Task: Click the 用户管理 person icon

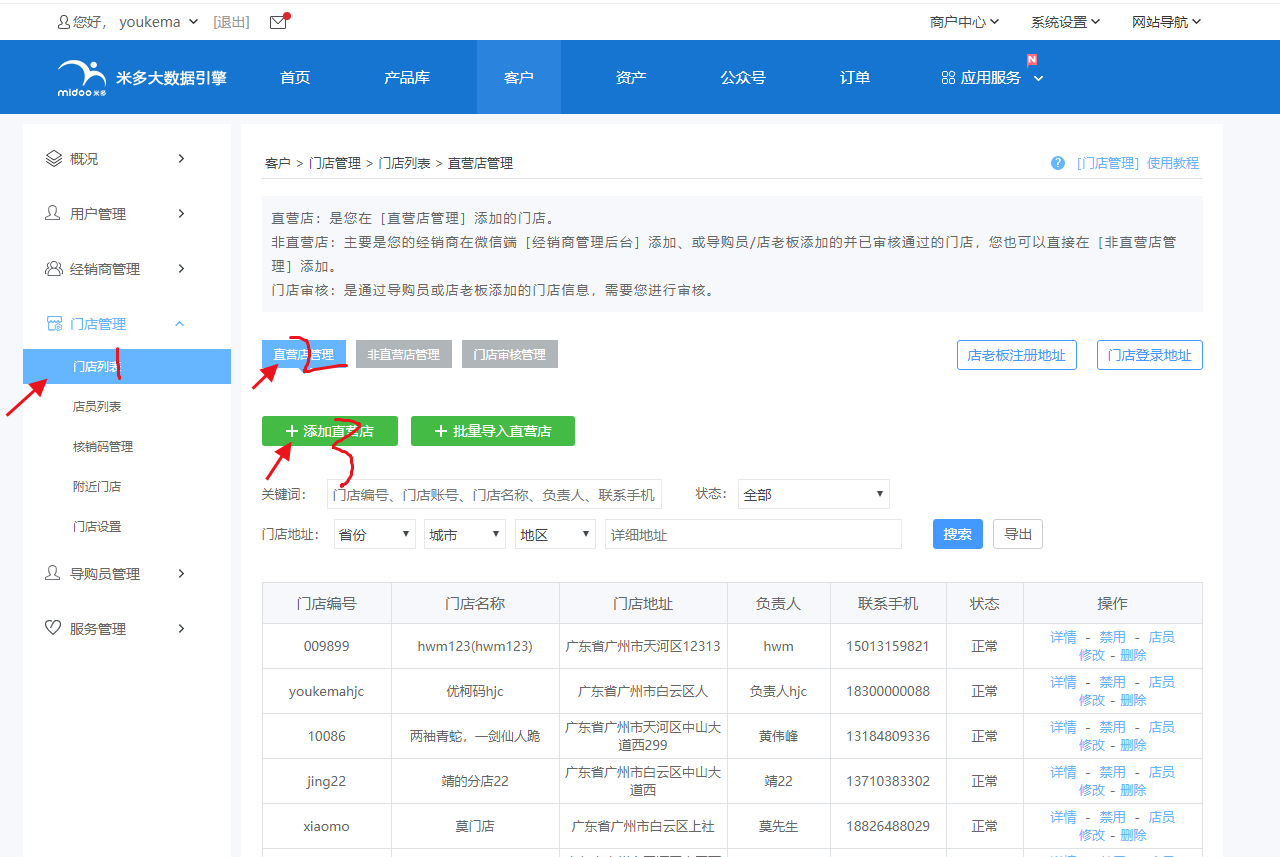Action: pos(54,214)
